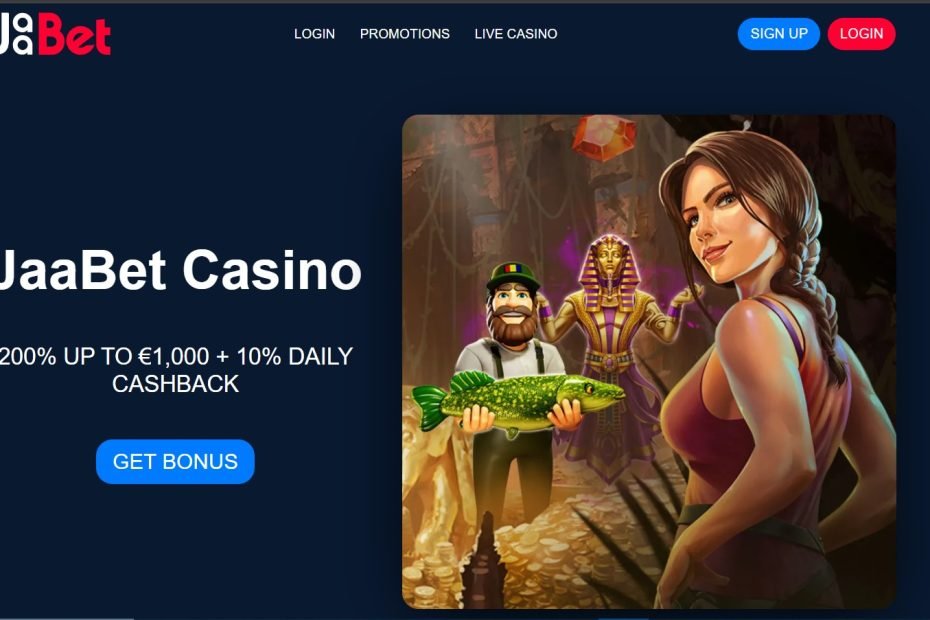Open the LIVE CASINO section
This screenshot has width=930, height=620.
pos(515,34)
